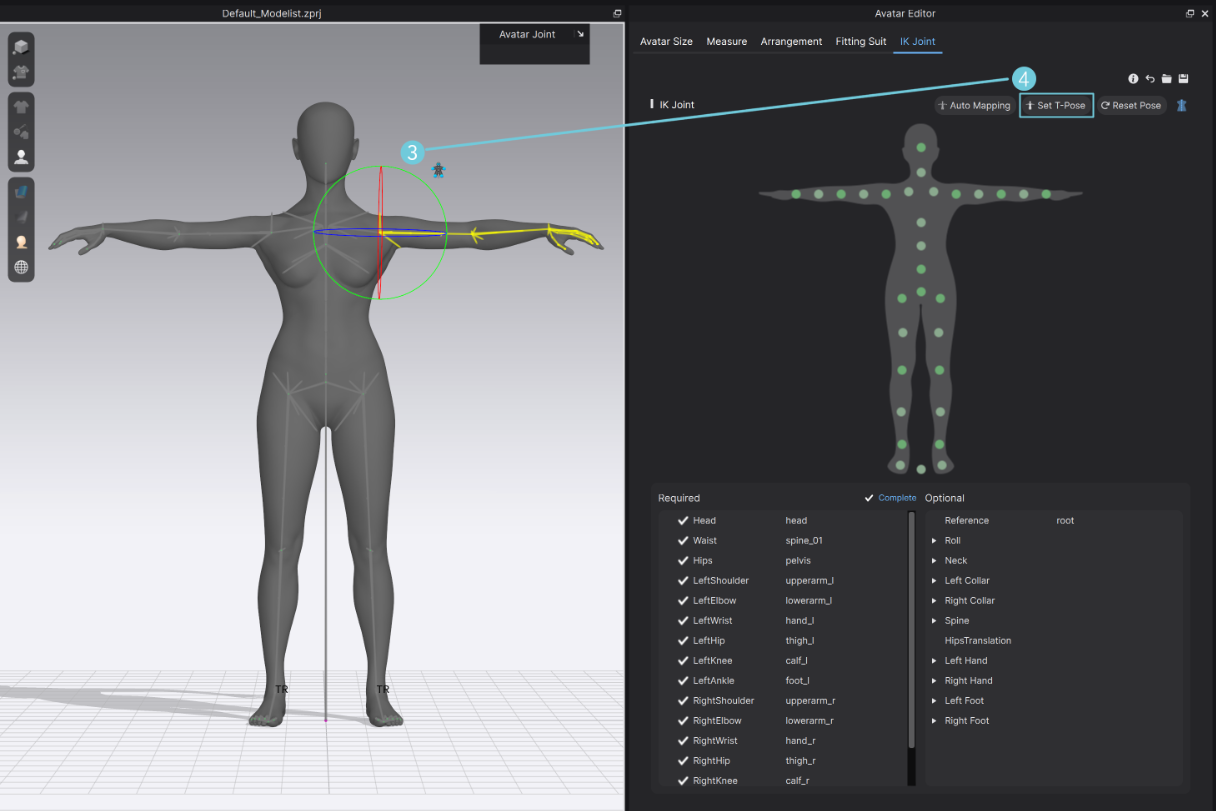Click the avatar skin head icon

click(21, 242)
